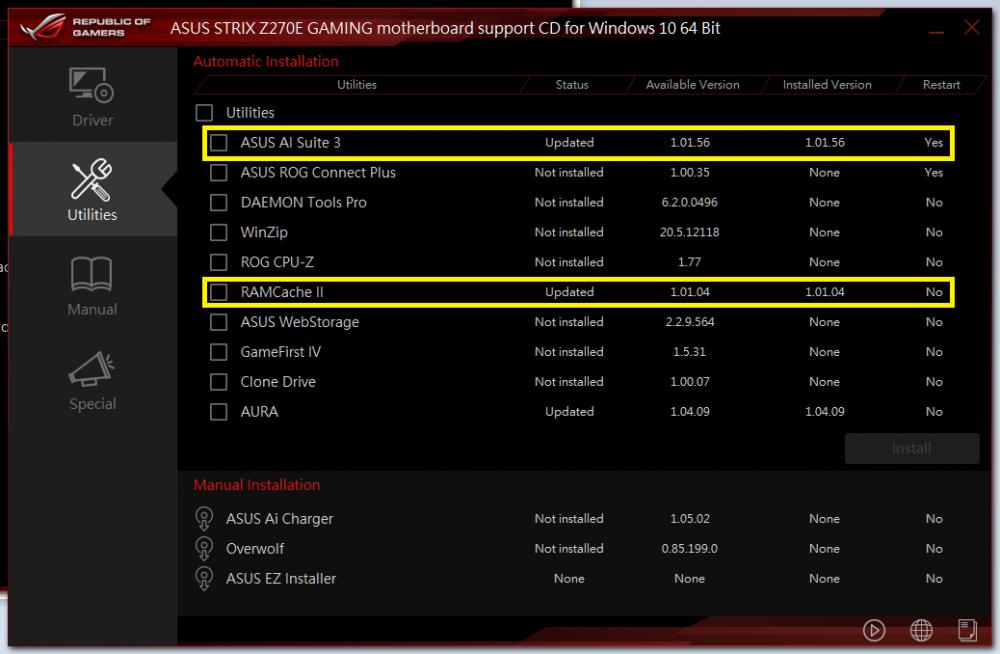Select the Utilities wrench icon
Viewport: 1000px width, 654px height.
click(x=92, y=180)
